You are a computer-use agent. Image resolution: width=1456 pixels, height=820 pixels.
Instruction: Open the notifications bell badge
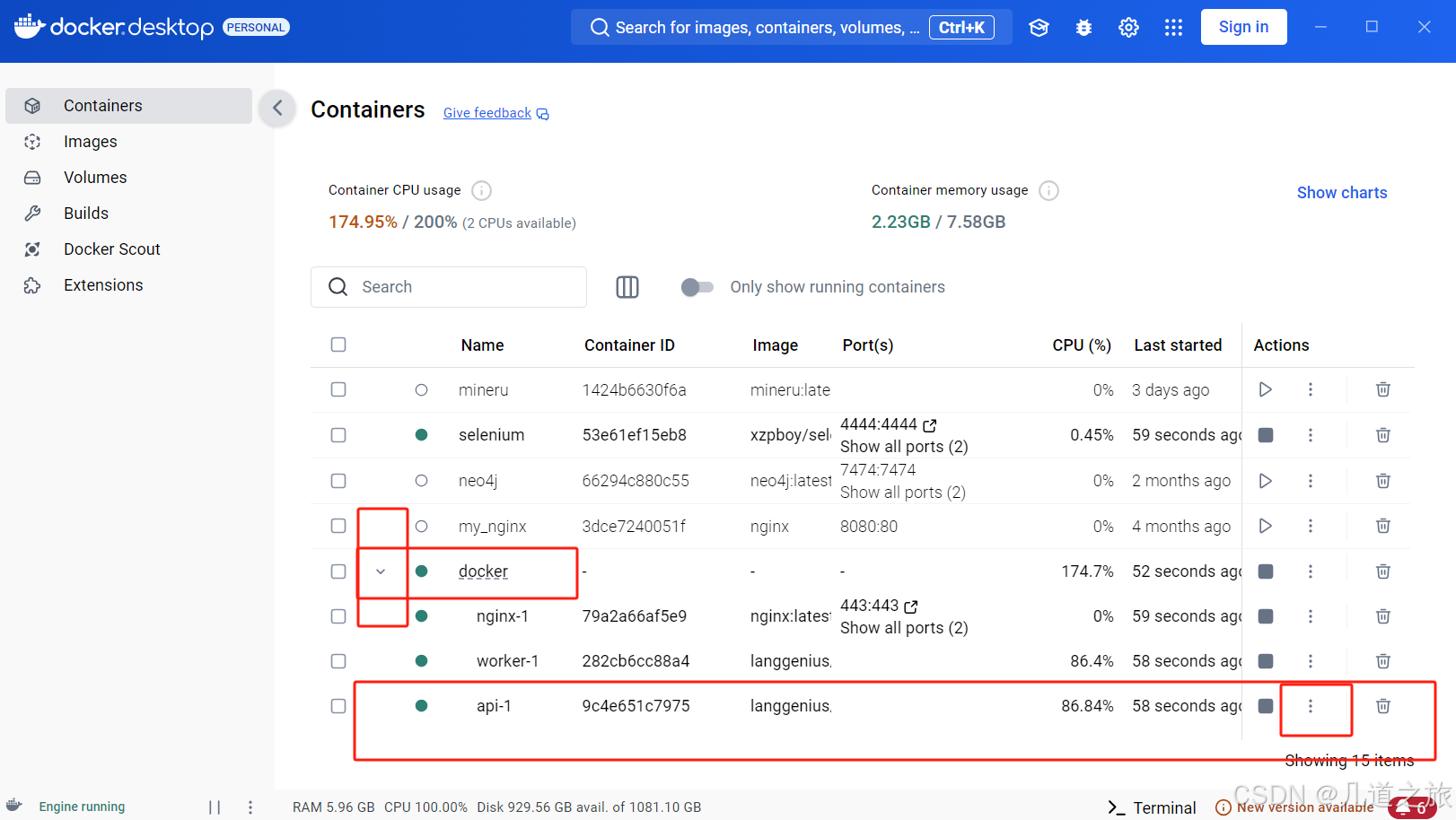point(1411,807)
